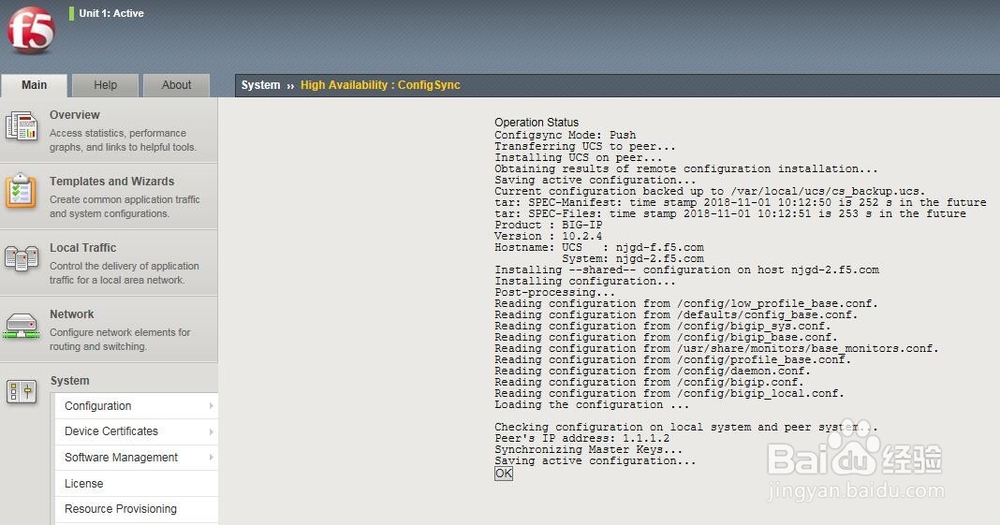Switch to the Help tab

pos(105,85)
